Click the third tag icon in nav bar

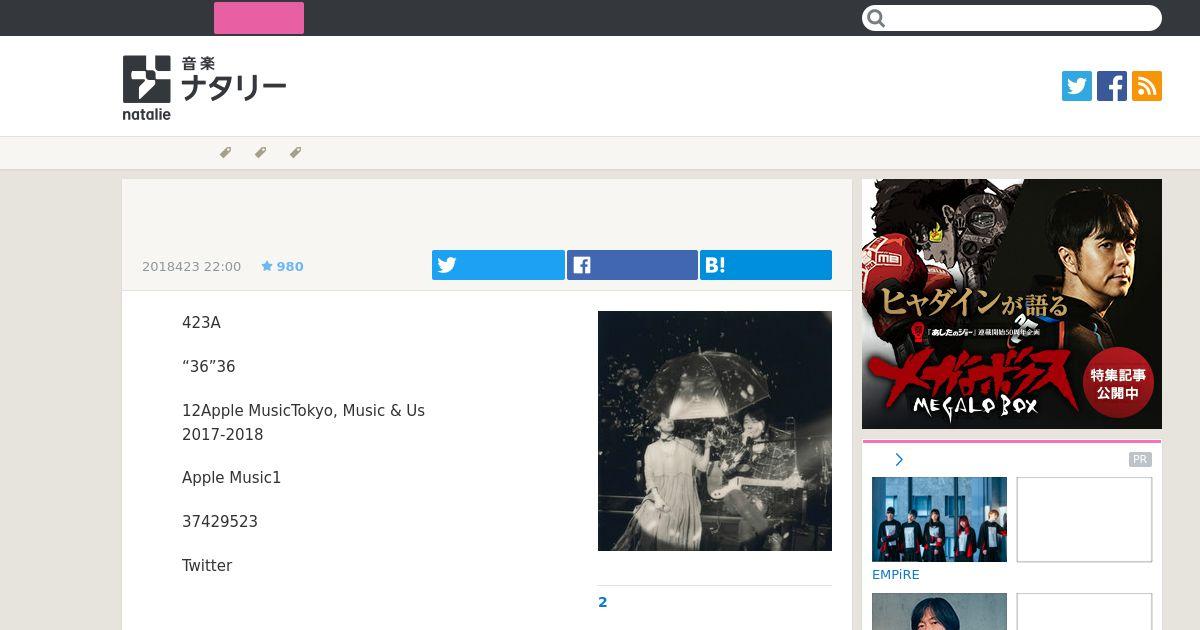coord(295,153)
